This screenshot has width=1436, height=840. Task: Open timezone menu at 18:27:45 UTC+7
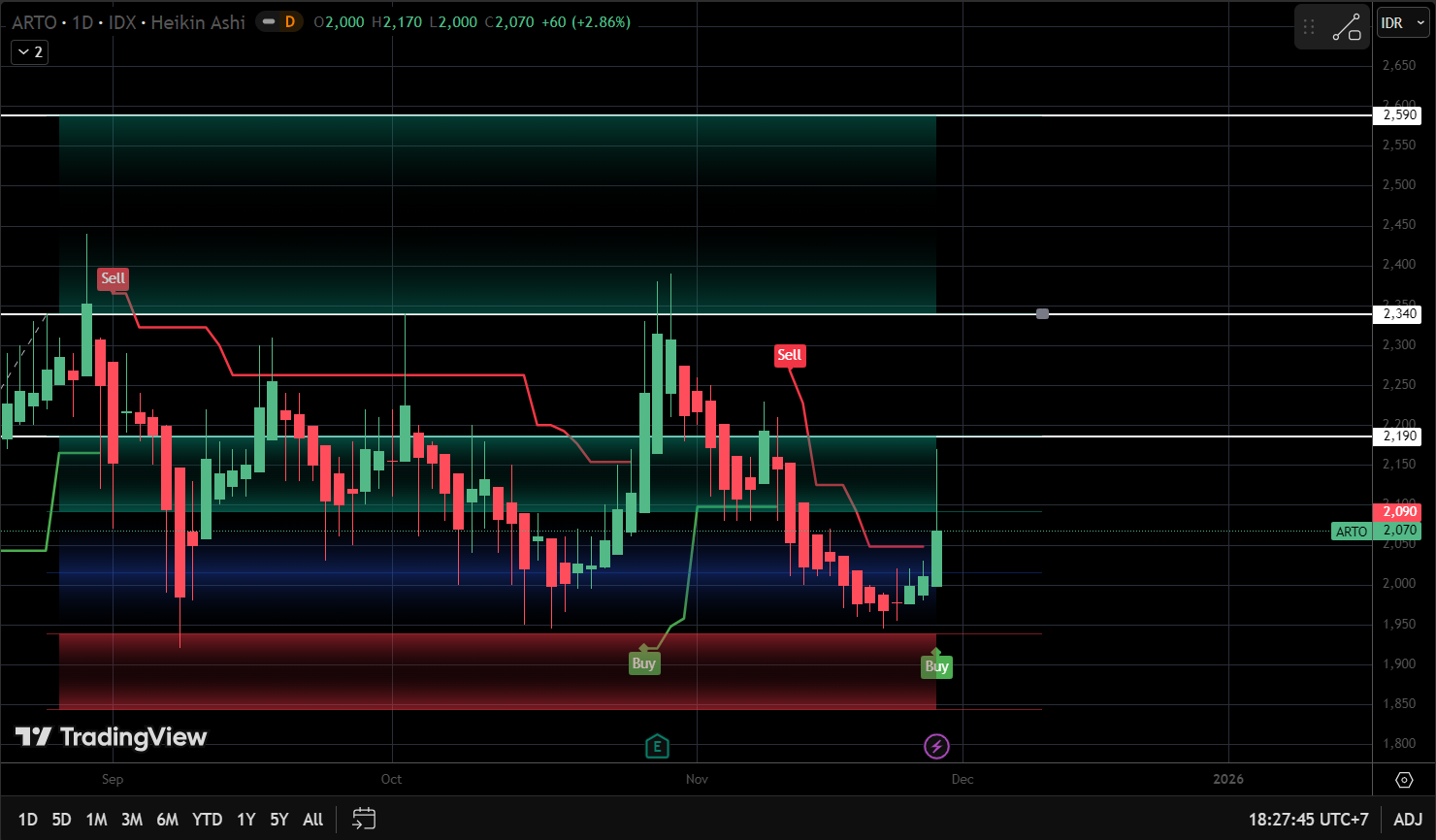[x=1308, y=820]
